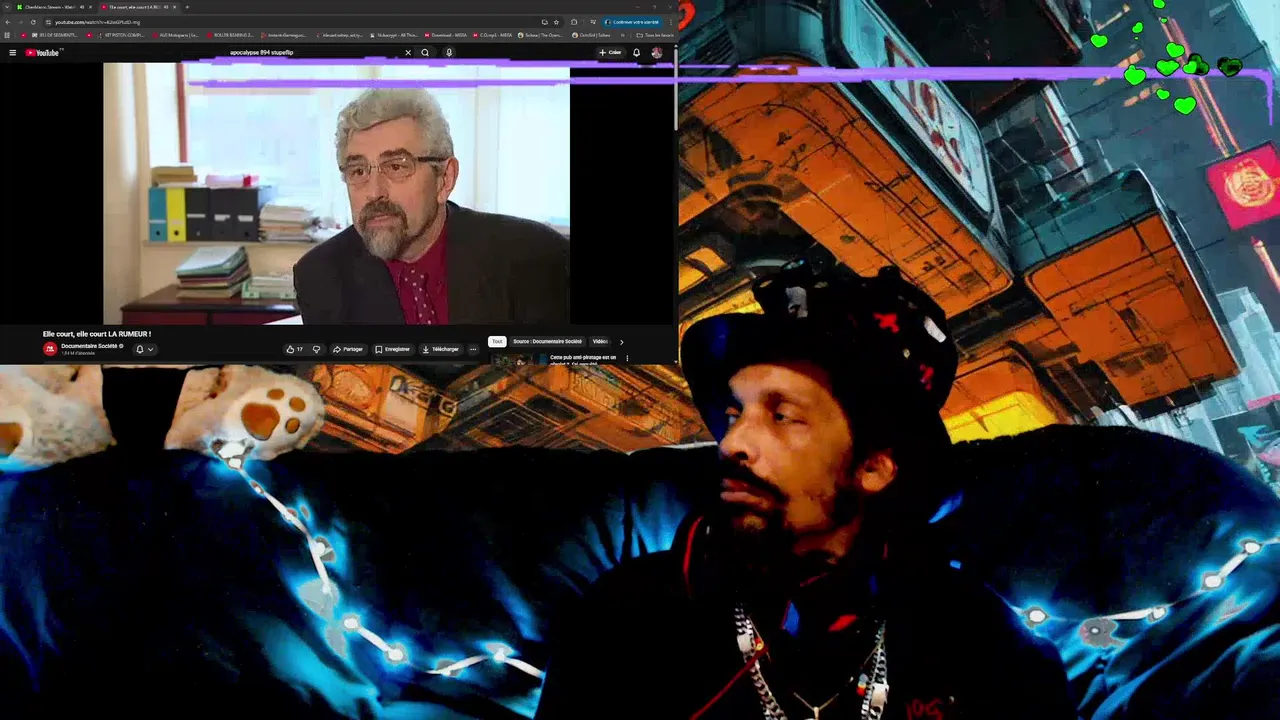Go to the YouTube home logo
Viewport: 1280px width, 720px height.
(x=43, y=53)
